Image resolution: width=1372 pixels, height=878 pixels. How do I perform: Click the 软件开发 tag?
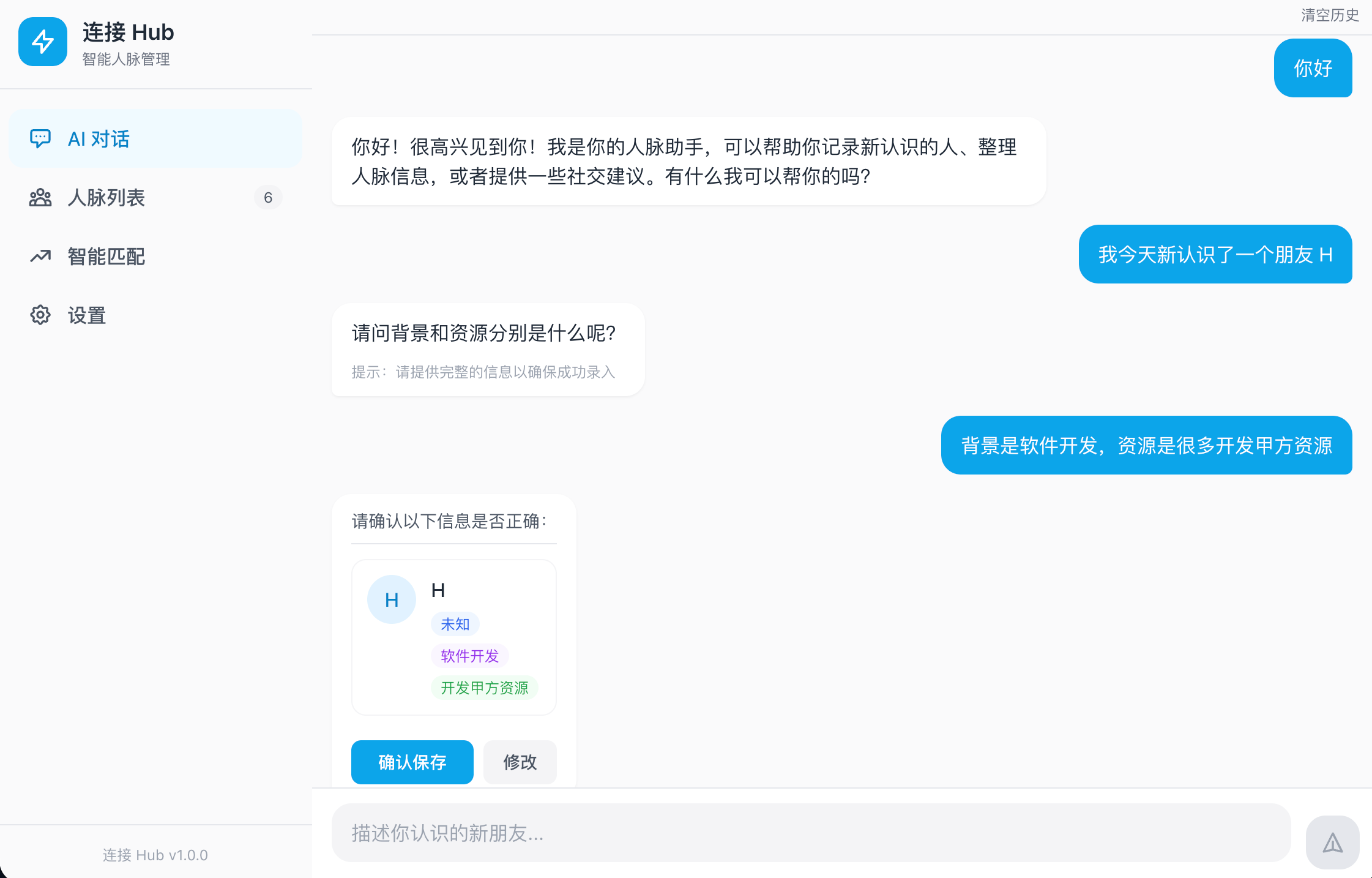[x=470, y=655]
